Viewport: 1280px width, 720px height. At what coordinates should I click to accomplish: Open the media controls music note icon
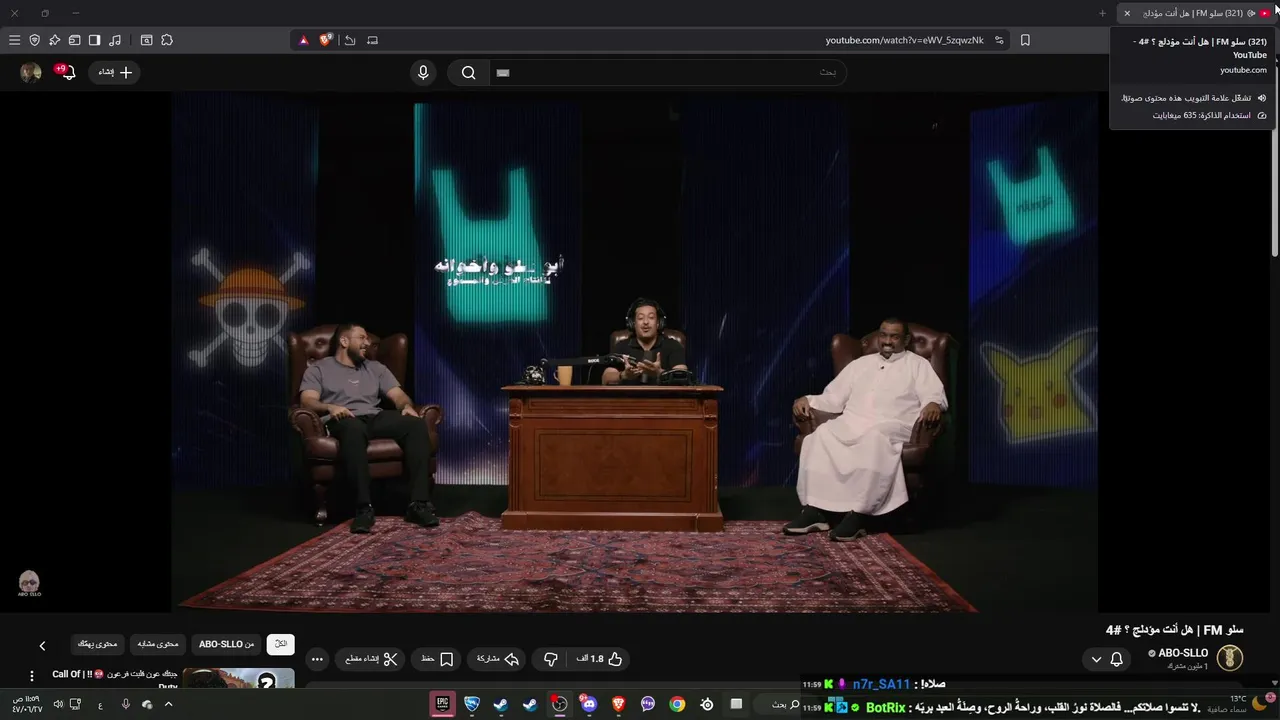click(x=115, y=40)
